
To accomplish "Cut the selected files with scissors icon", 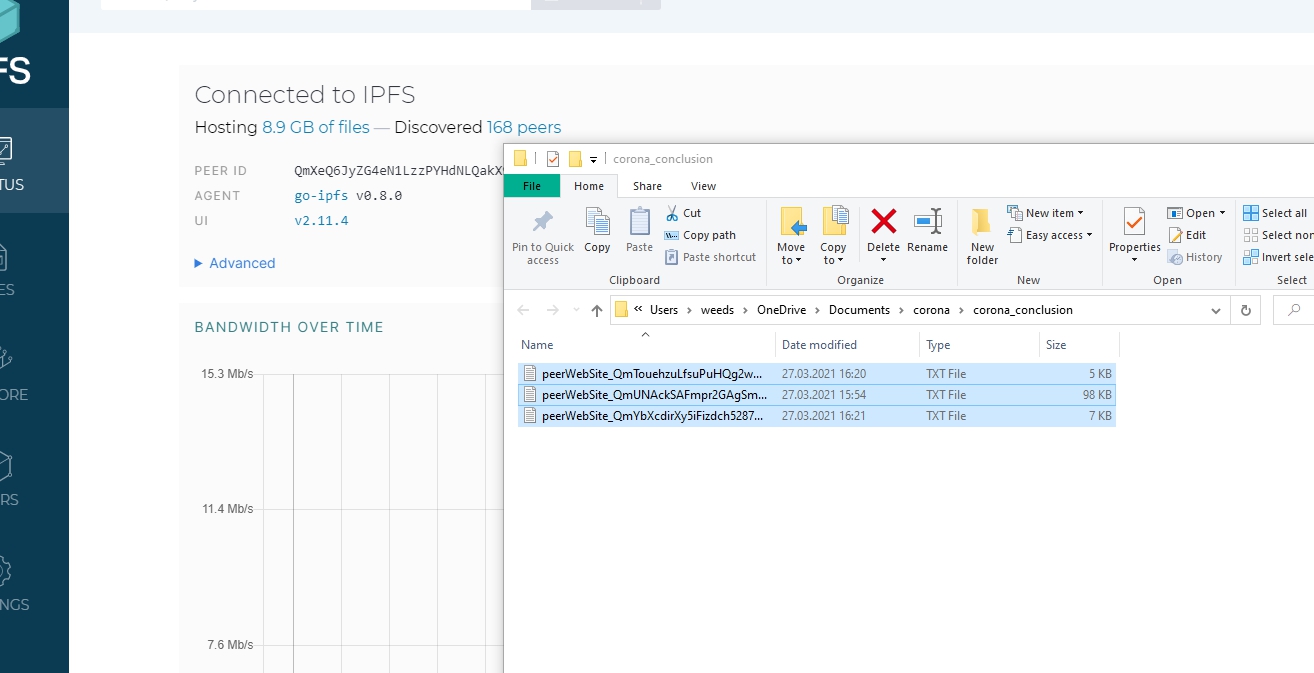I will click(683, 213).
